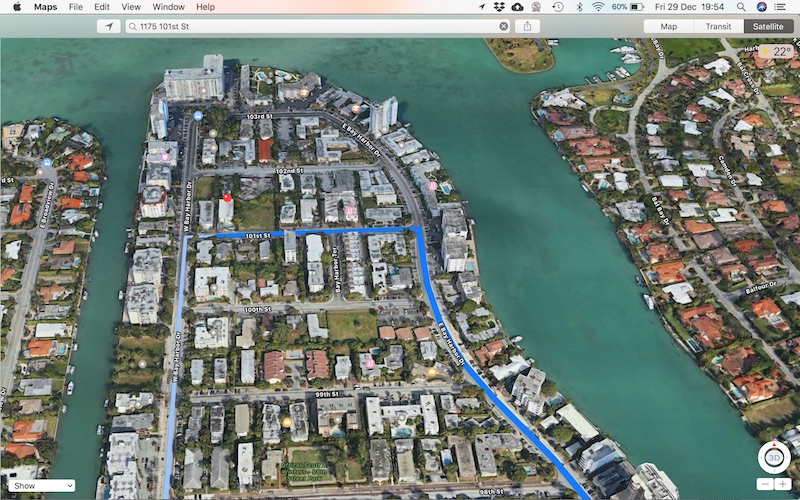Switch to Map view mode
This screenshot has width=800, height=500.
669,26
